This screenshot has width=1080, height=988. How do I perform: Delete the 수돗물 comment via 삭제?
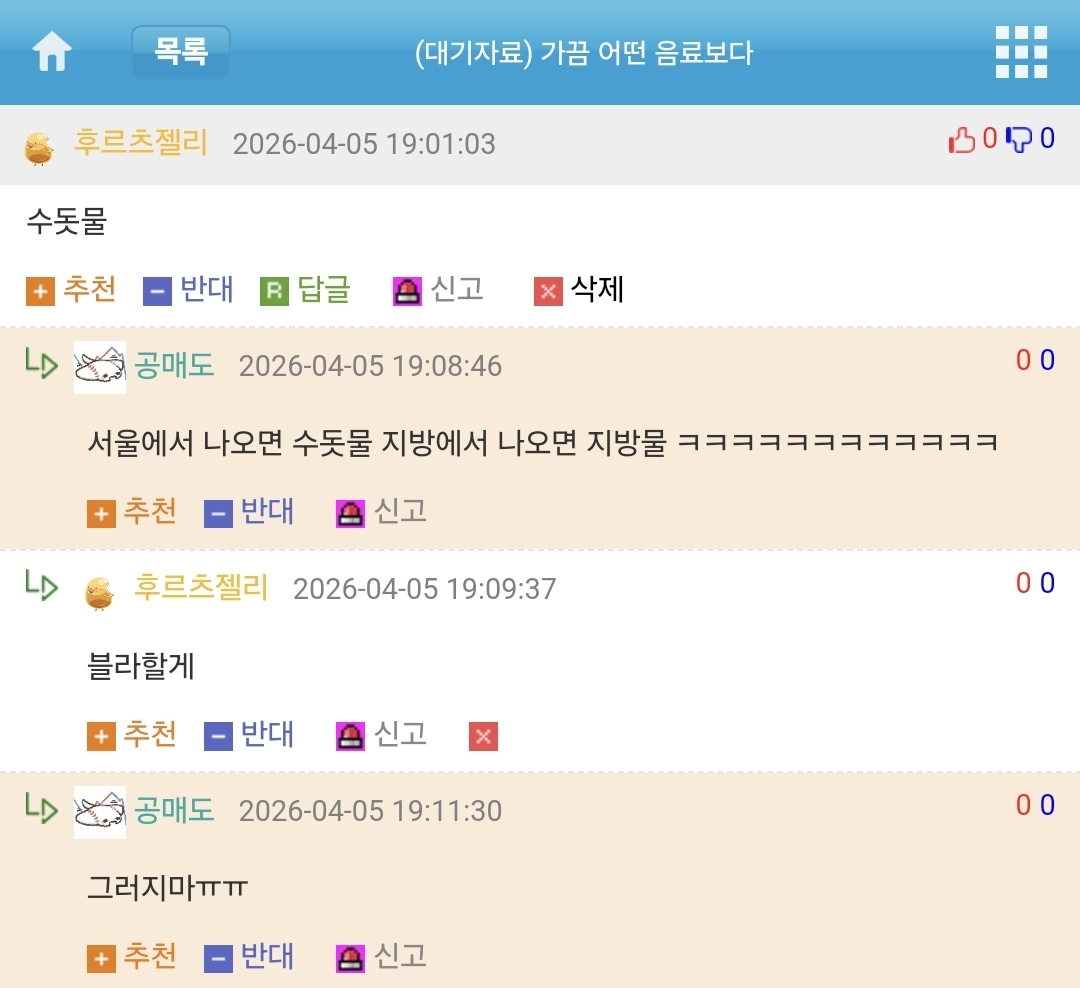click(x=579, y=289)
